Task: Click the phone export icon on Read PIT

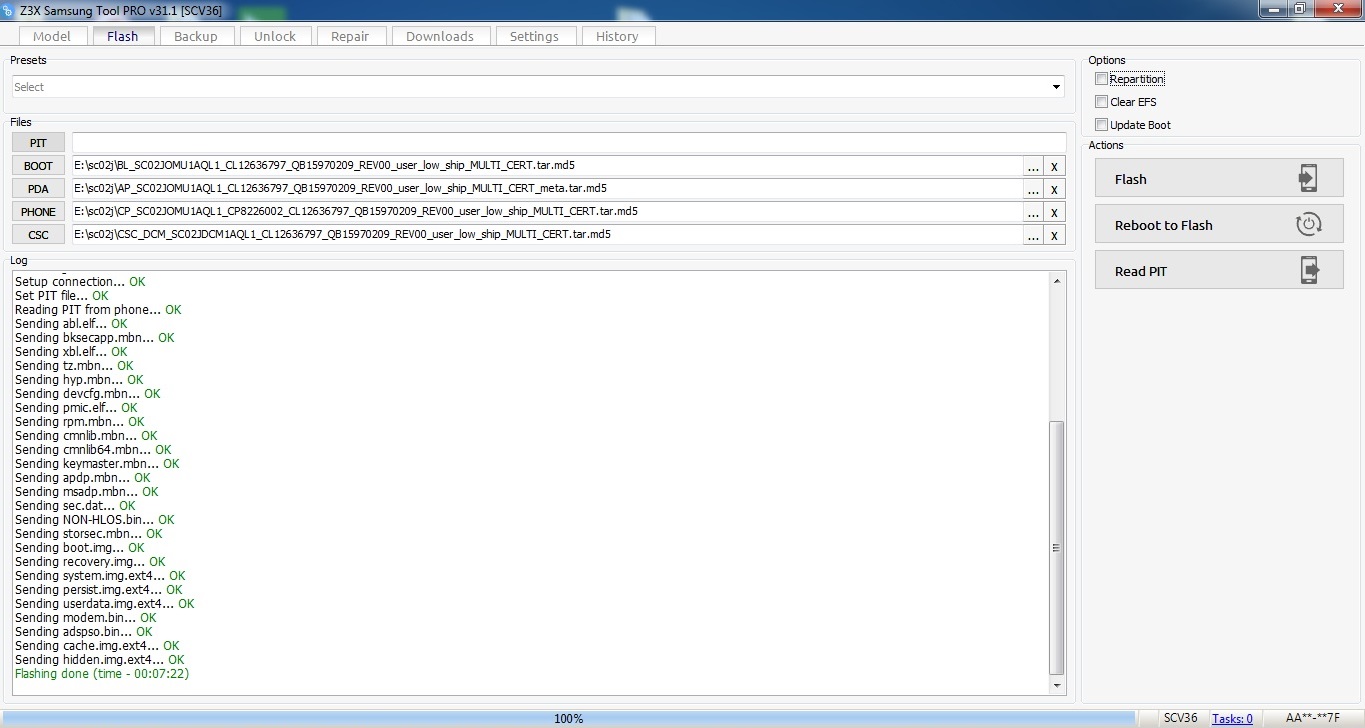Action: point(1308,271)
